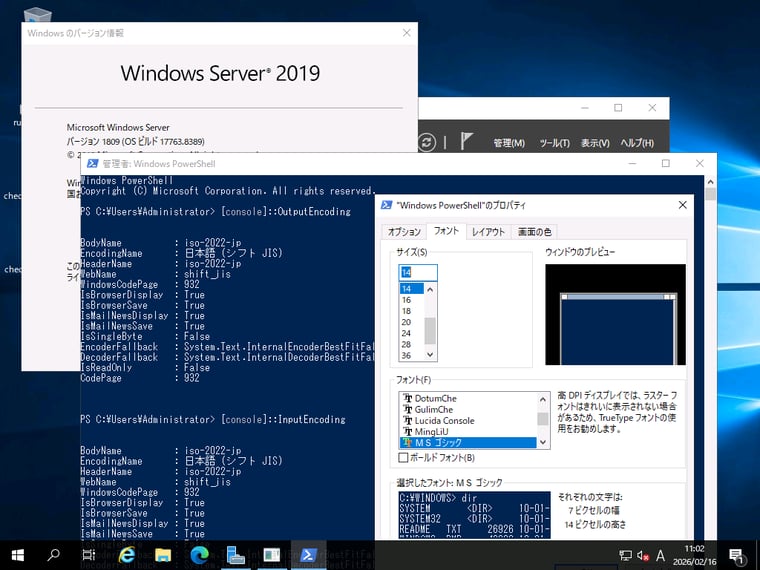
Task: Switch to the 画面の色 tab
Action: coord(534,232)
